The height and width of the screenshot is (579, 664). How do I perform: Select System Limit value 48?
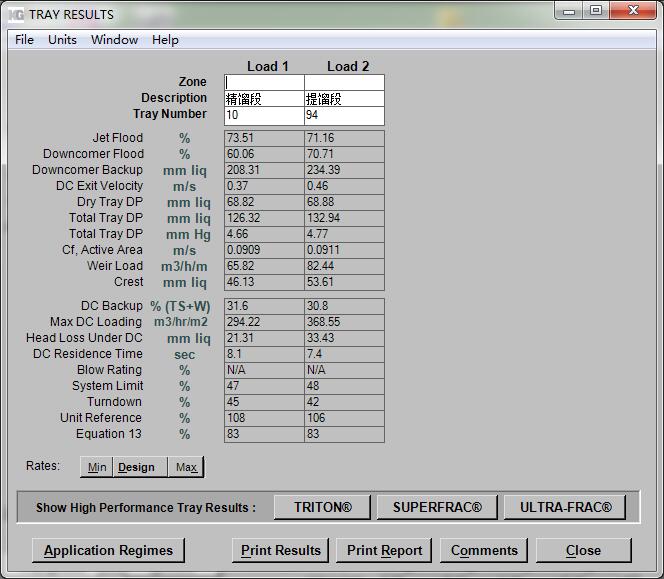pos(344,386)
